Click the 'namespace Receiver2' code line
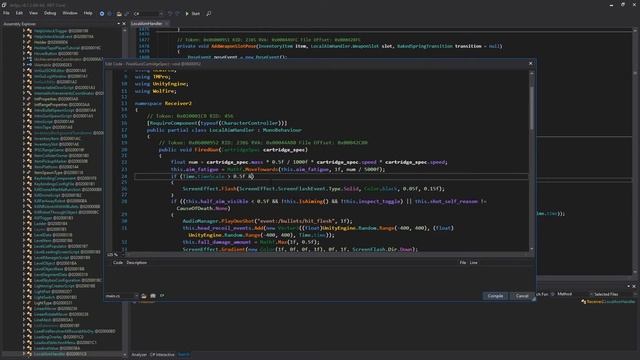Screen dimensions: 640x360 pyautogui.click(x=163, y=103)
